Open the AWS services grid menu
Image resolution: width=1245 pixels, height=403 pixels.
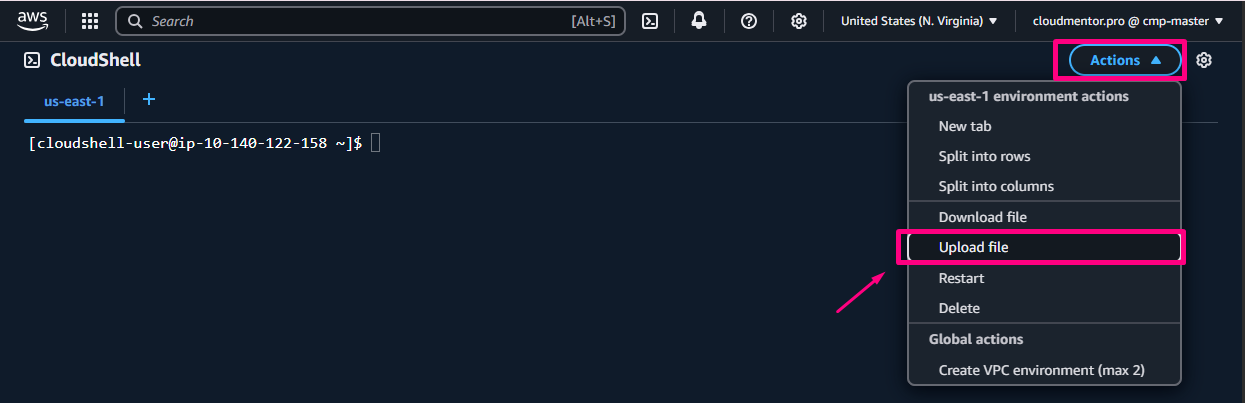click(x=89, y=21)
